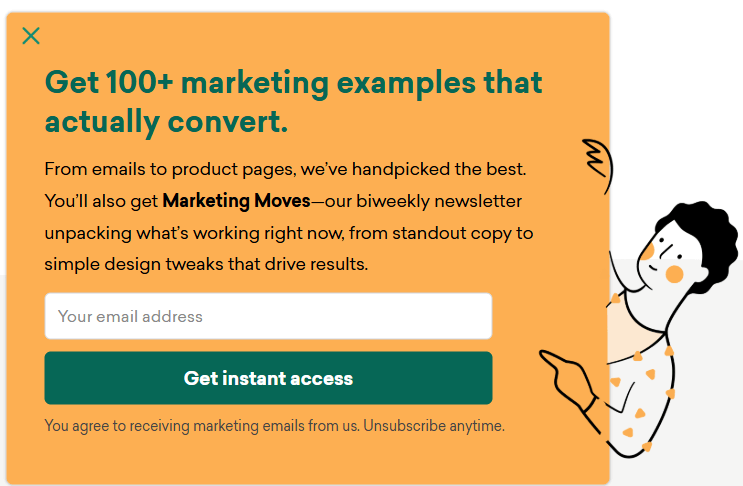Viewport: 743px width, 486px height.
Task: Click the orange cheek circle on the face
Action: [x=674, y=273]
